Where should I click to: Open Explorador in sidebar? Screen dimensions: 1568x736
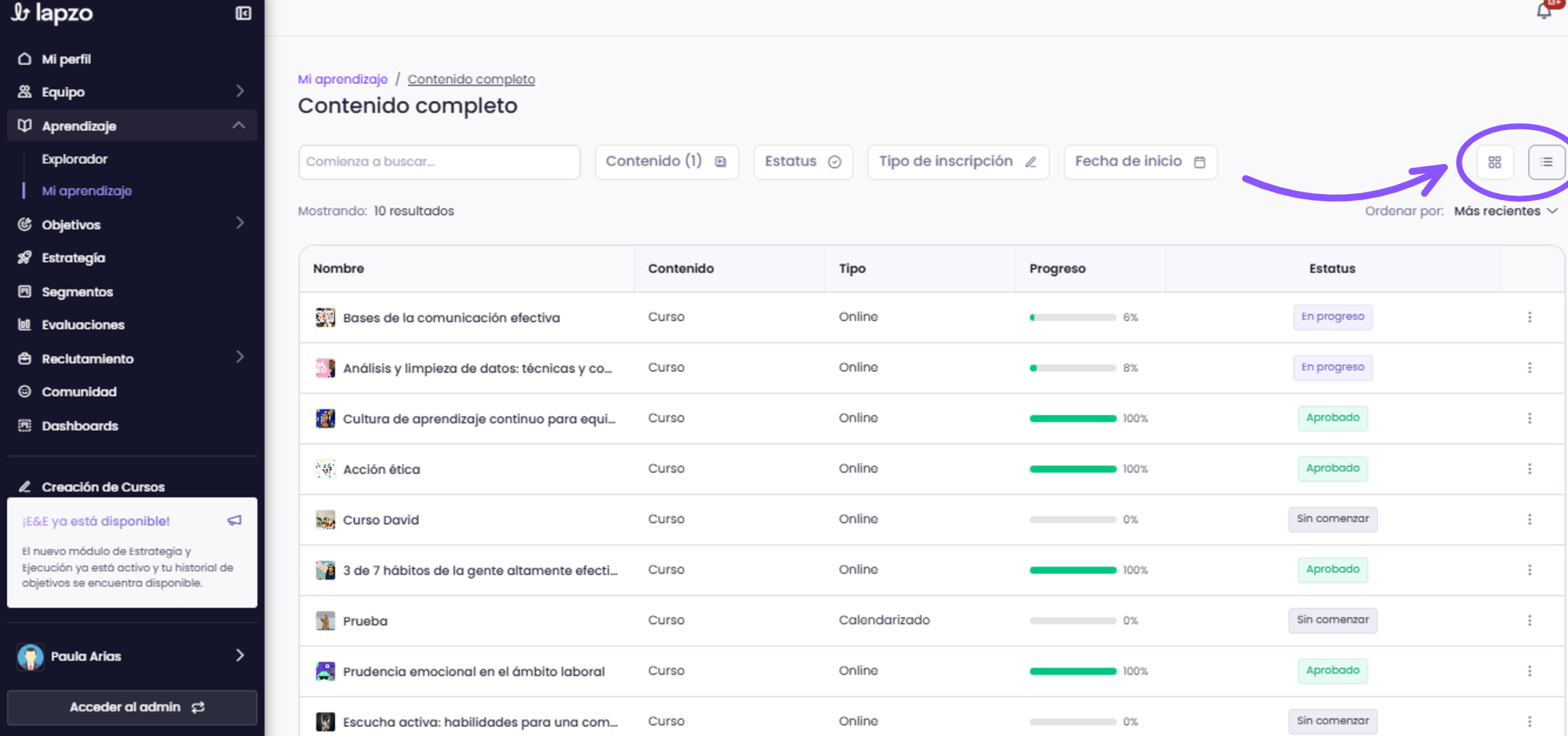[75, 159]
